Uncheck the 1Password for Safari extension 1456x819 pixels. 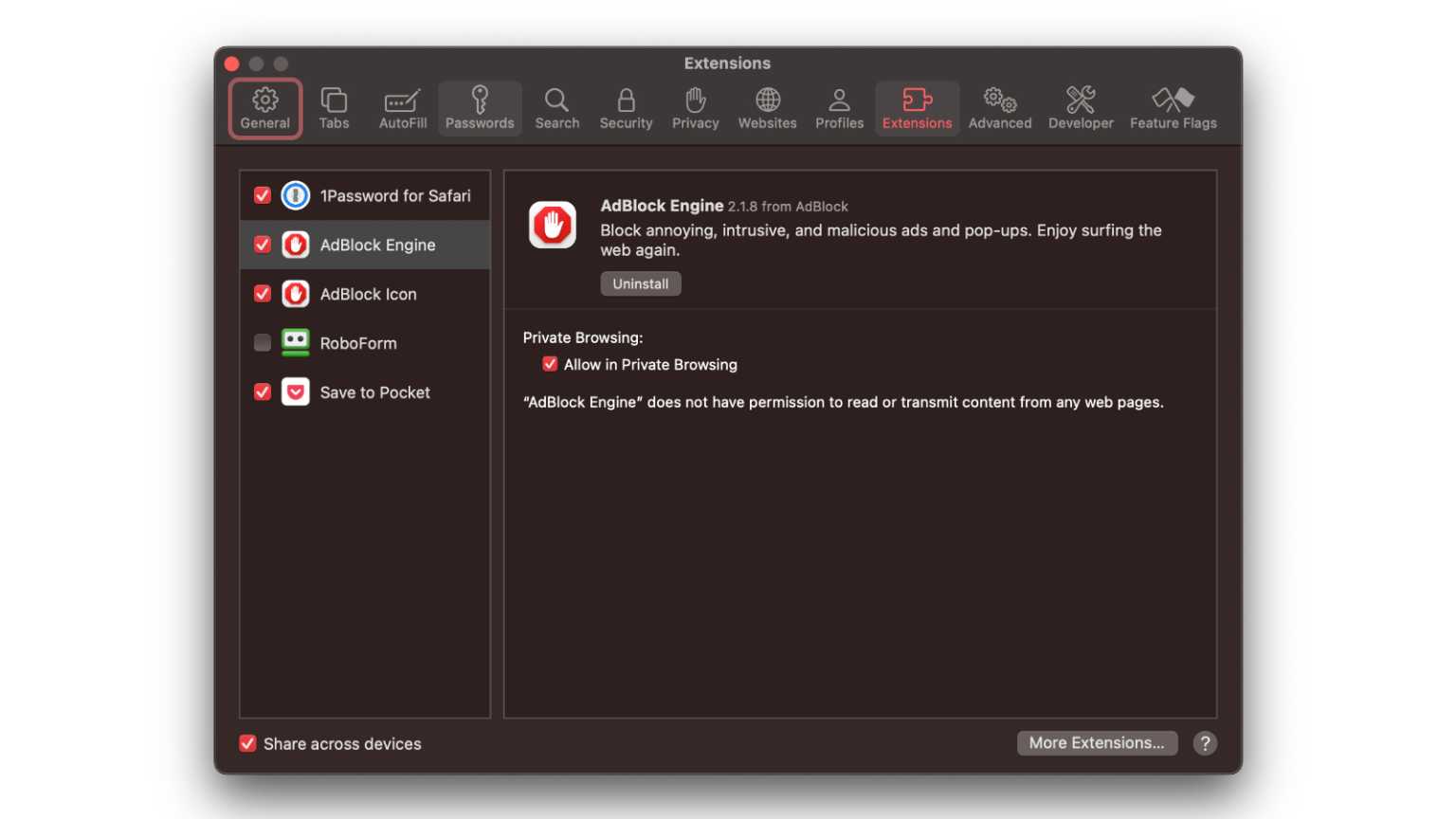(x=262, y=195)
